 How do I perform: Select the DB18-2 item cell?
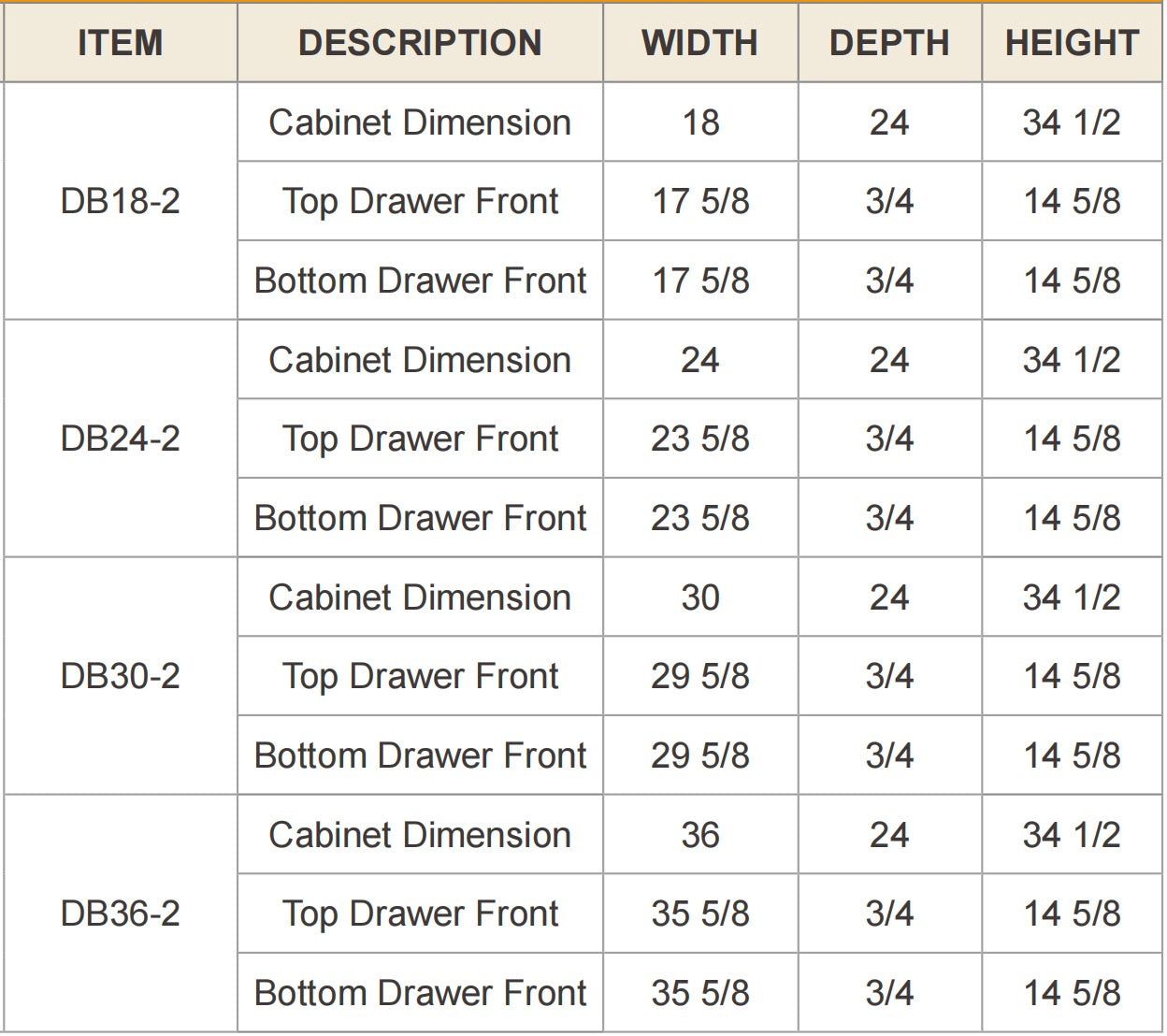(x=121, y=201)
